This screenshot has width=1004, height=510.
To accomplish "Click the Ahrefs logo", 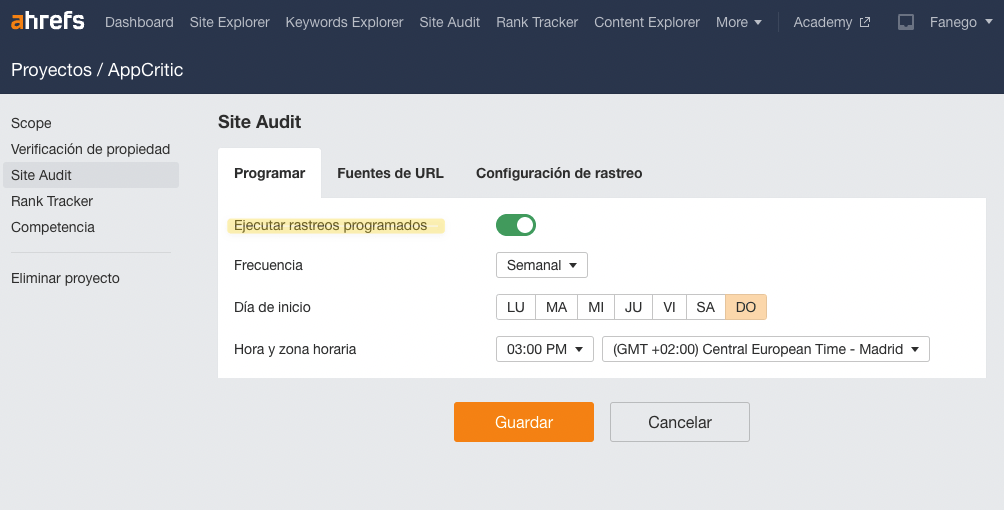I will coord(47,22).
